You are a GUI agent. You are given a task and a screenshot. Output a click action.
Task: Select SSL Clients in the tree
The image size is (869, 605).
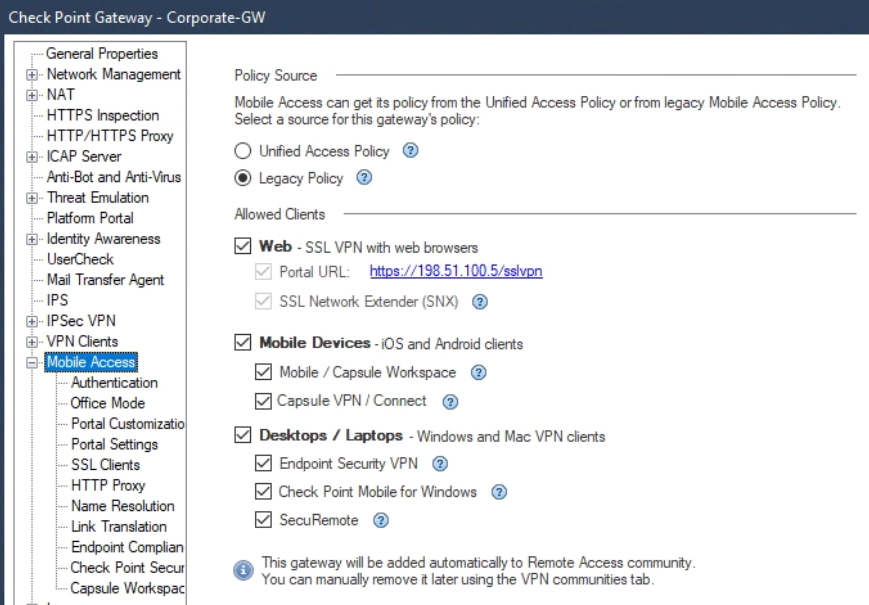point(105,465)
